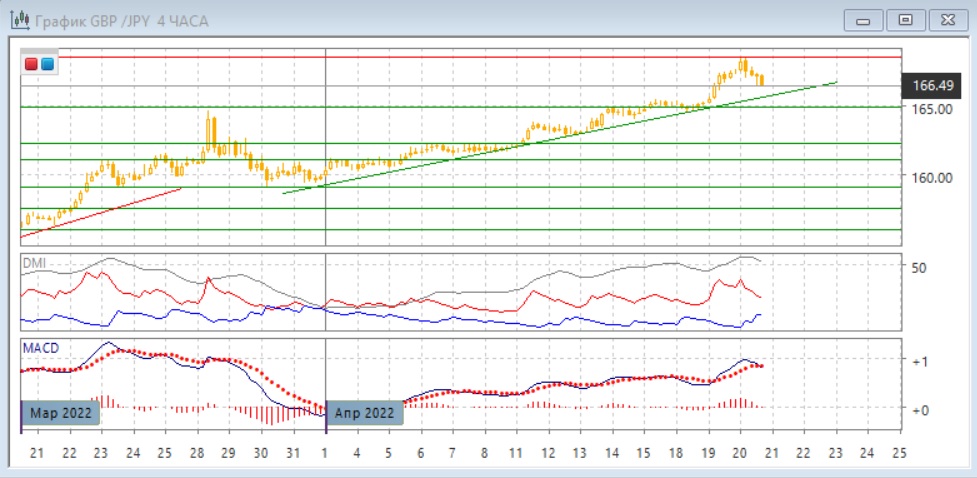Click the window title 'График GBP /JPY 4 ЧАСА'

[x=122, y=21]
